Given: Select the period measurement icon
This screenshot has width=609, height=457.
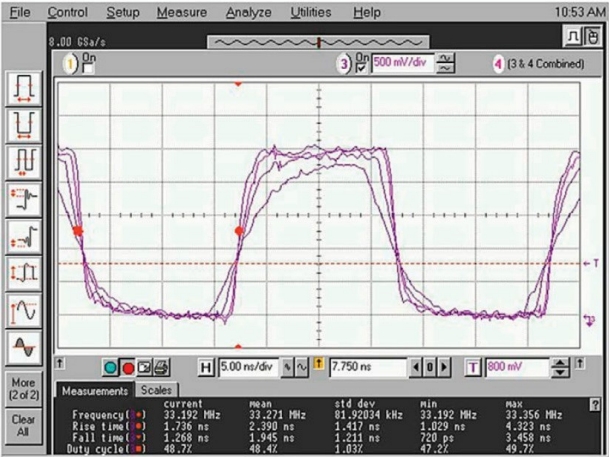Looking at the screenshot, I should coord(23,160).
